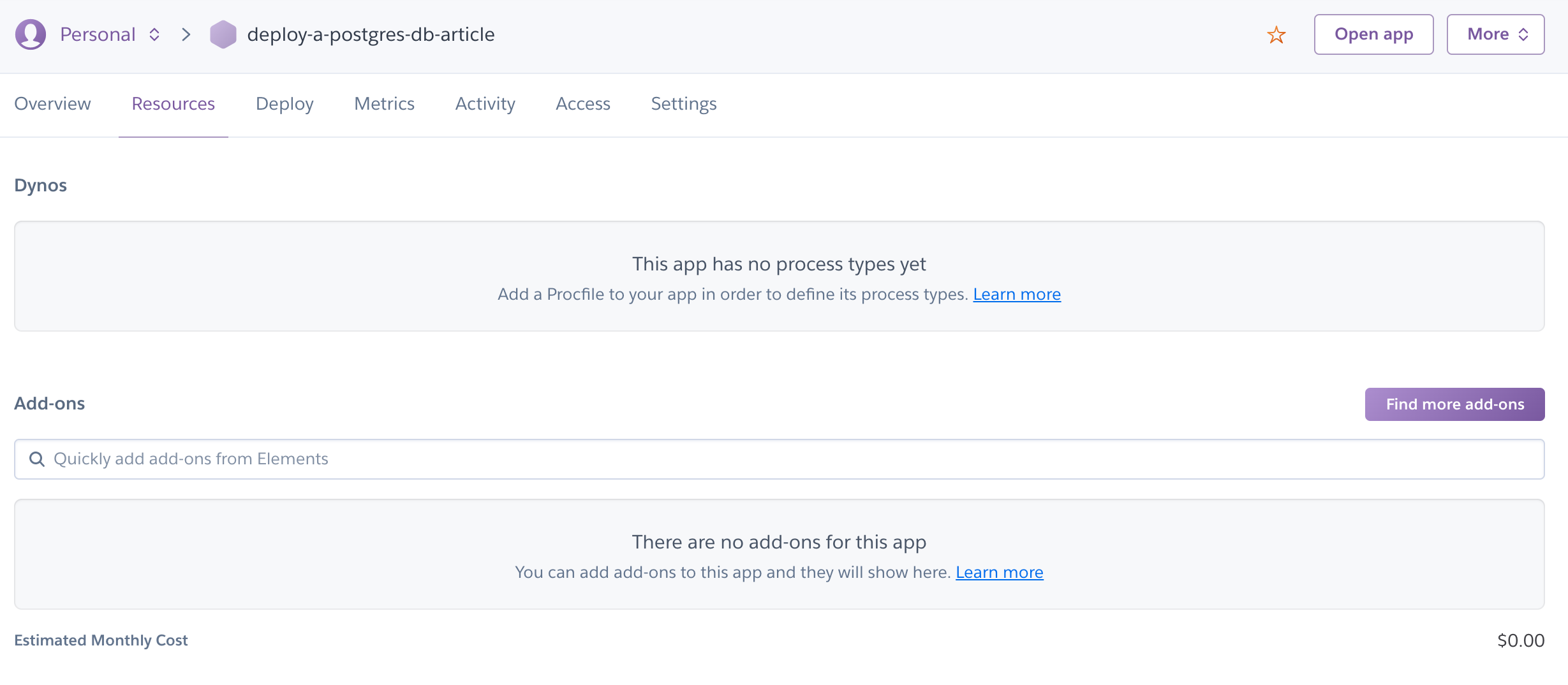This screenshot has width=1568, height=685.
Task: Click the Open app button
Action: (x=1373, y=34)
